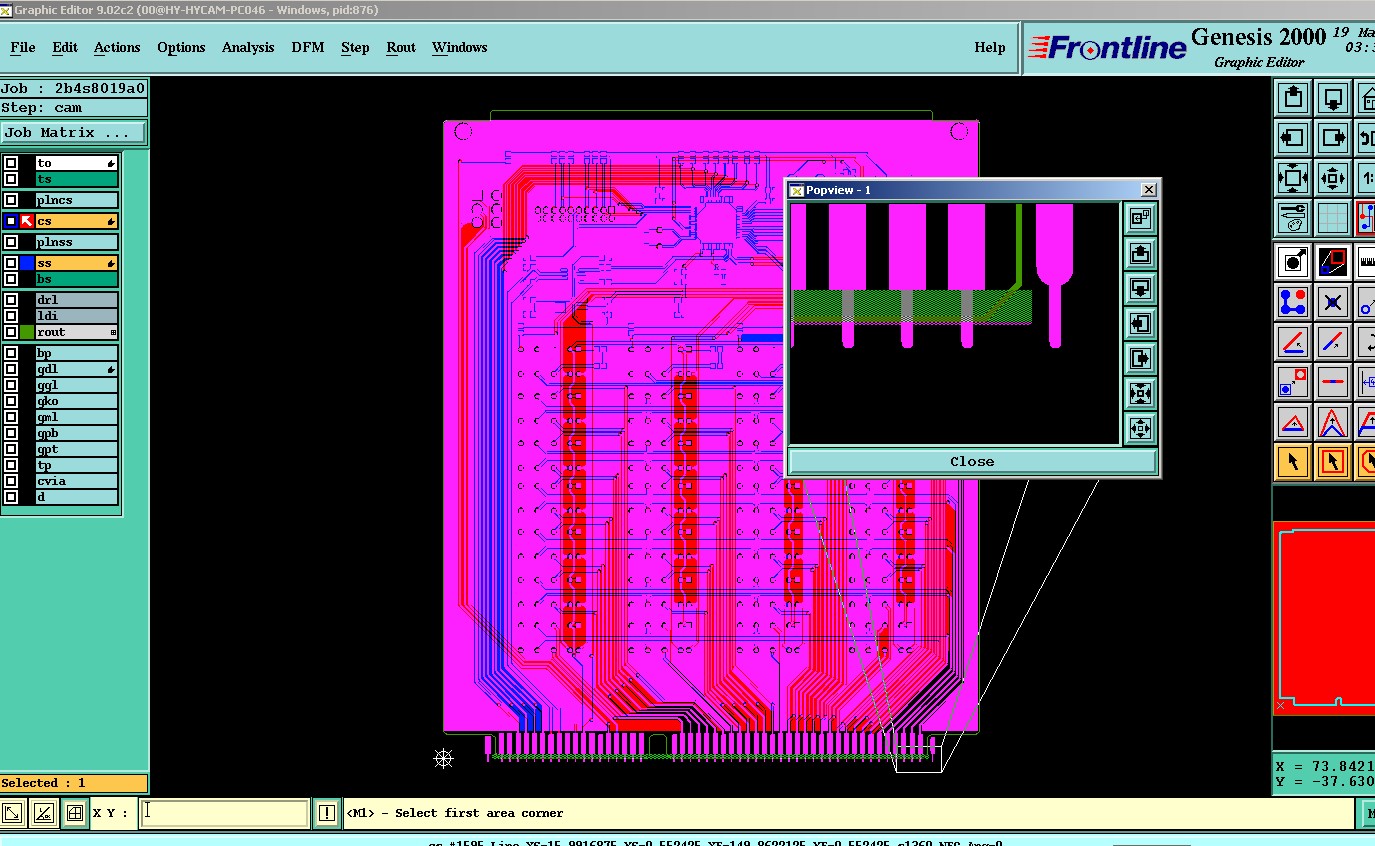Pan down in the main toolbar
Screen dimensions: 1375x846
pos(1333,98)
